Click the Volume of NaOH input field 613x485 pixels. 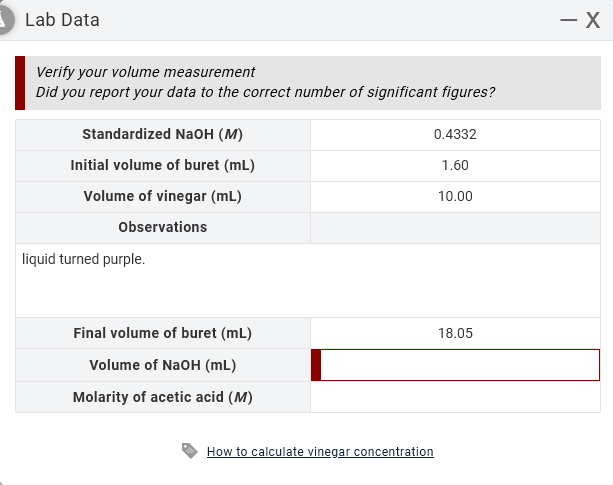tap(460, 365)
